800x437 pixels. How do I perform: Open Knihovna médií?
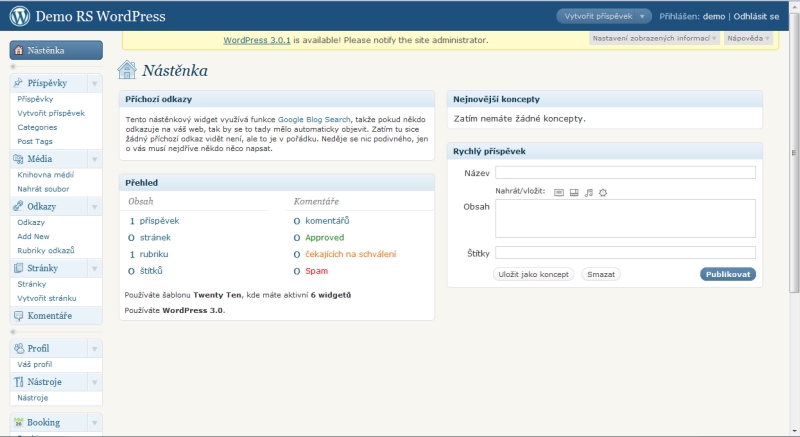click(45, 174)
